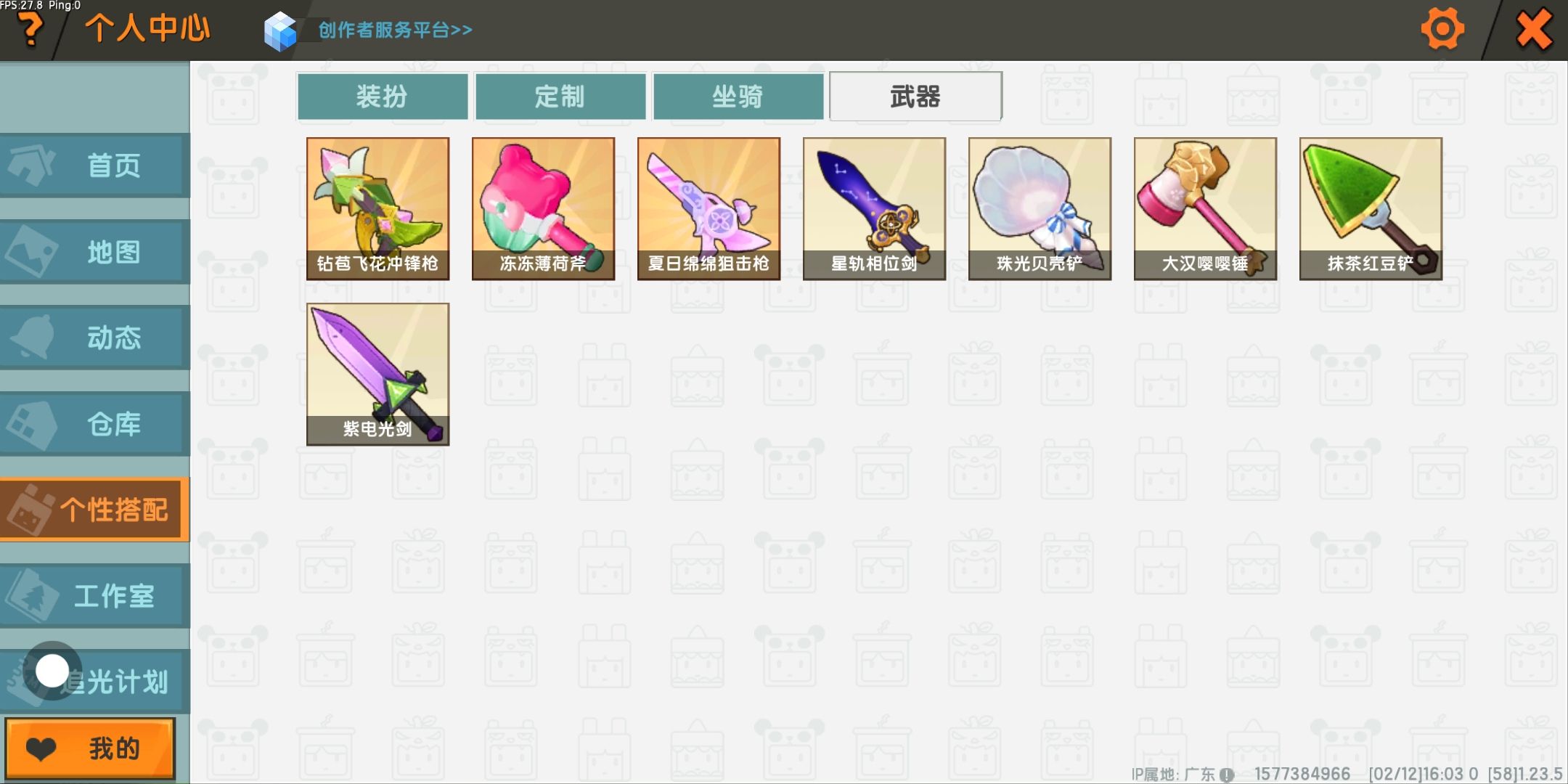
Task: Open the 动态 bell sidebar item
Action: tap(94, 337)
